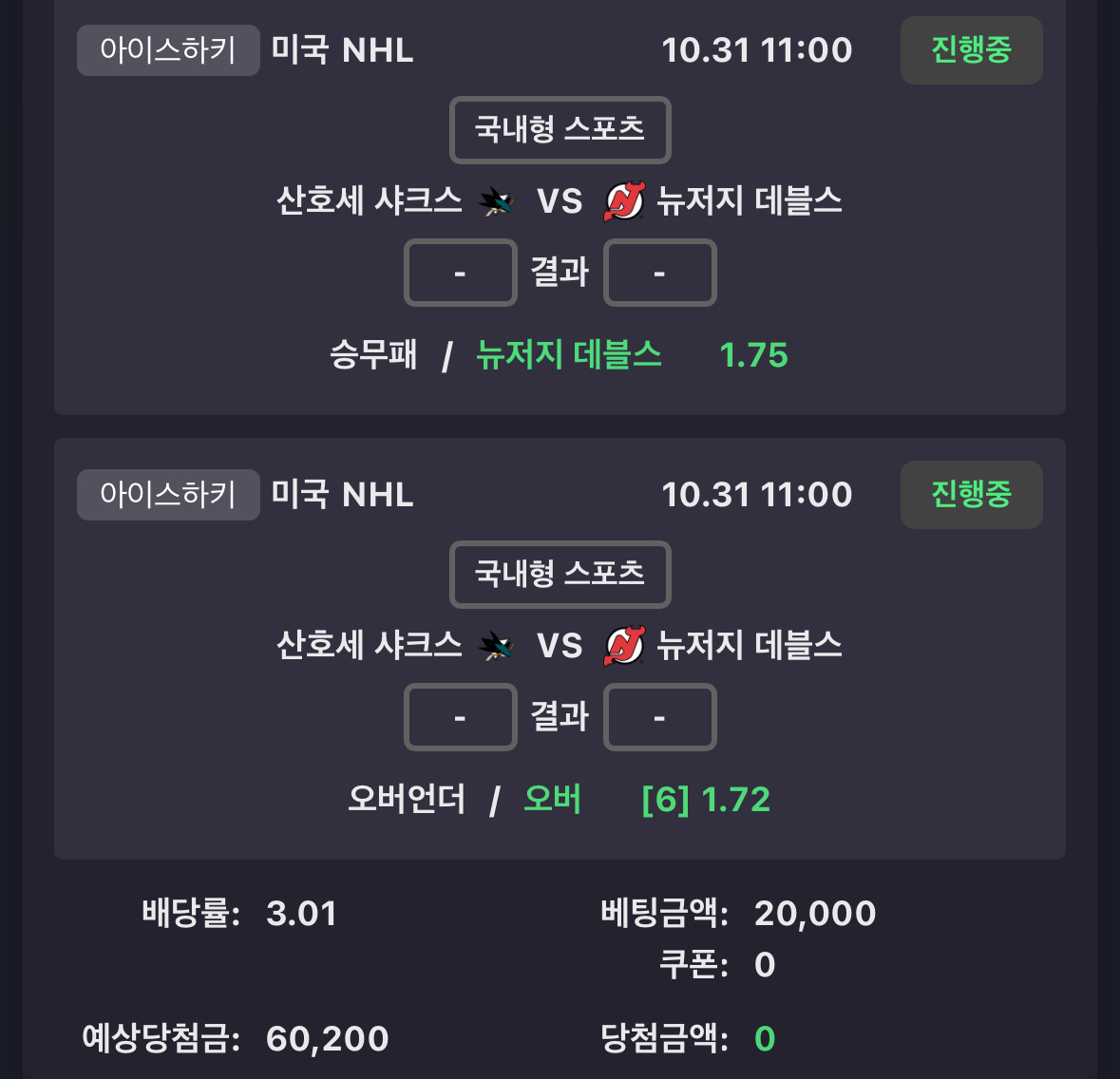Click the 베팅금액 20,000 amount
This screenshot has width=1120, height=1079.
[x=815, y=914]
